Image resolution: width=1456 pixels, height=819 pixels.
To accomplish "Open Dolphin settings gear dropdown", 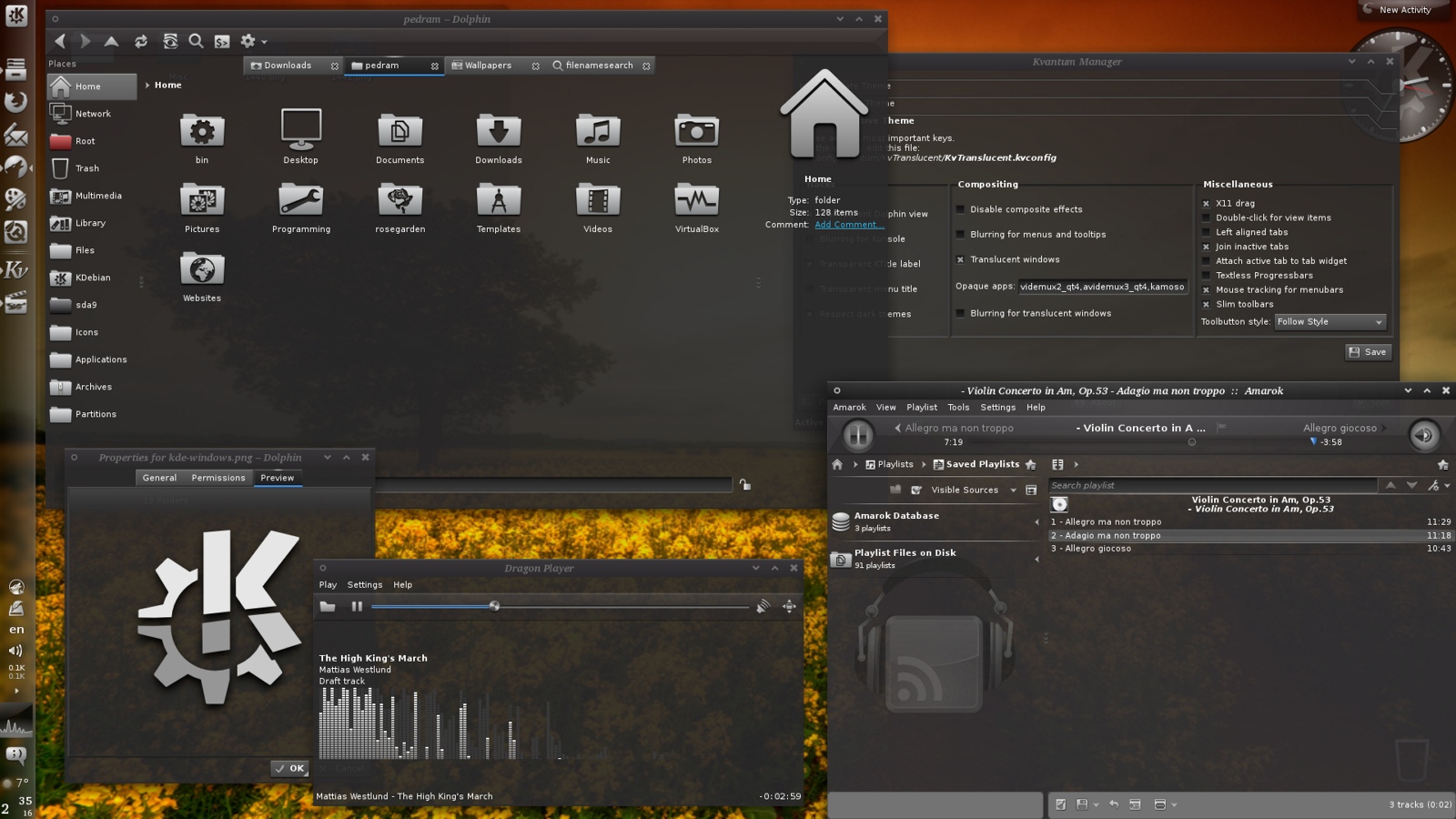I will pyautogui.click(x=253, y=41).
